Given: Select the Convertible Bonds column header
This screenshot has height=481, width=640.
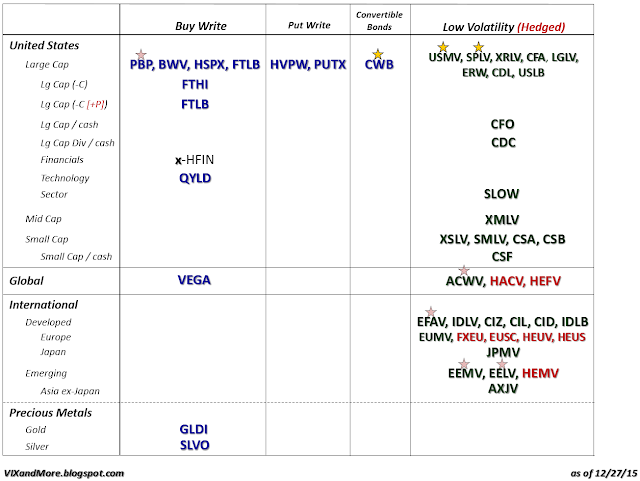Looking at the screenshot, I should click(379, 21).
